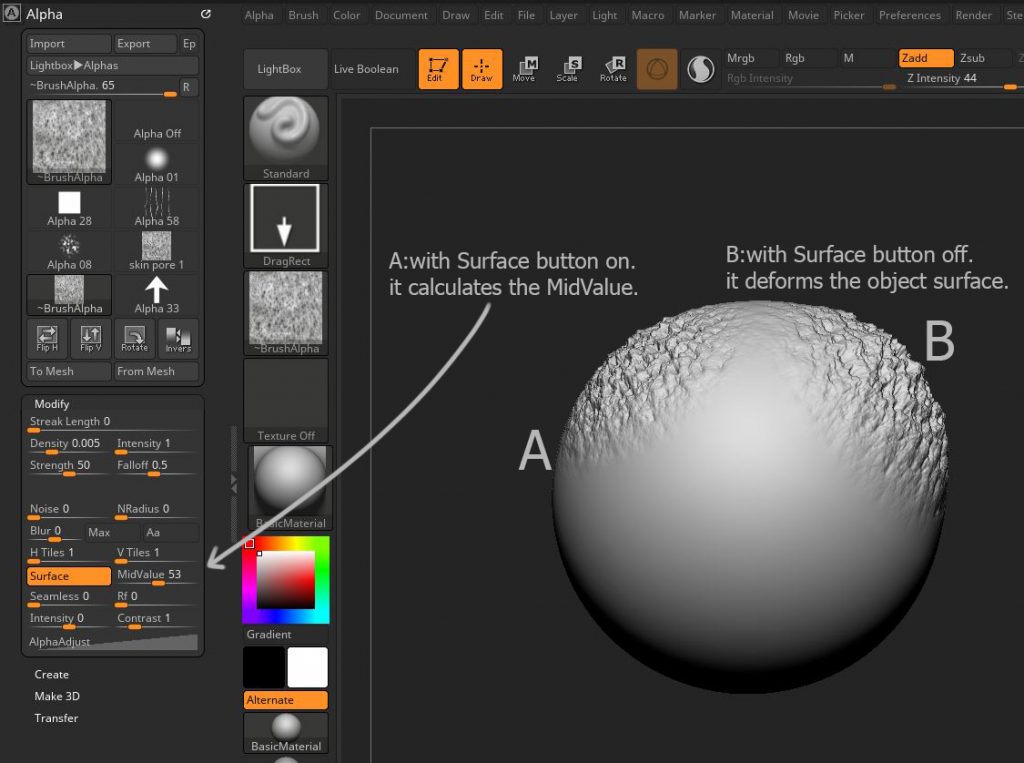Click the Flip H alpha icon
Image resolution: width=1024 pixels, height=763 pixels.
tap(47, 338)
